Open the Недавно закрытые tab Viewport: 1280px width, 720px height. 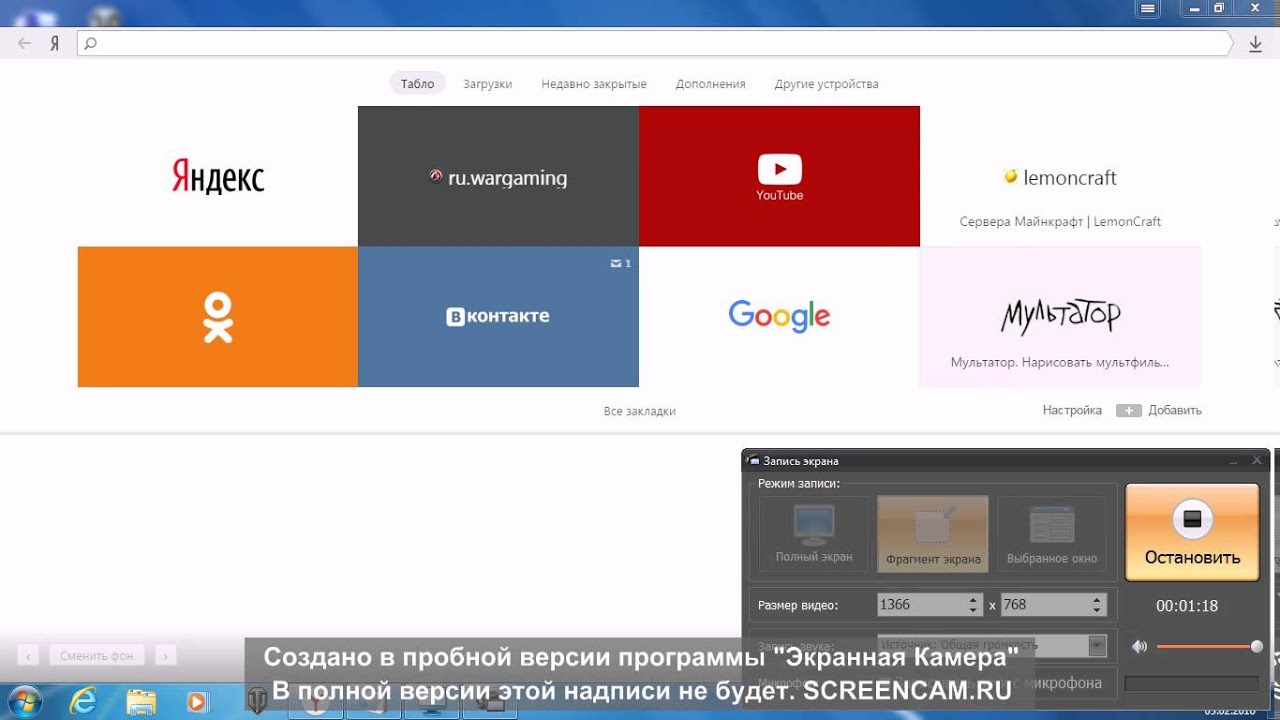[x=594, y=84]
